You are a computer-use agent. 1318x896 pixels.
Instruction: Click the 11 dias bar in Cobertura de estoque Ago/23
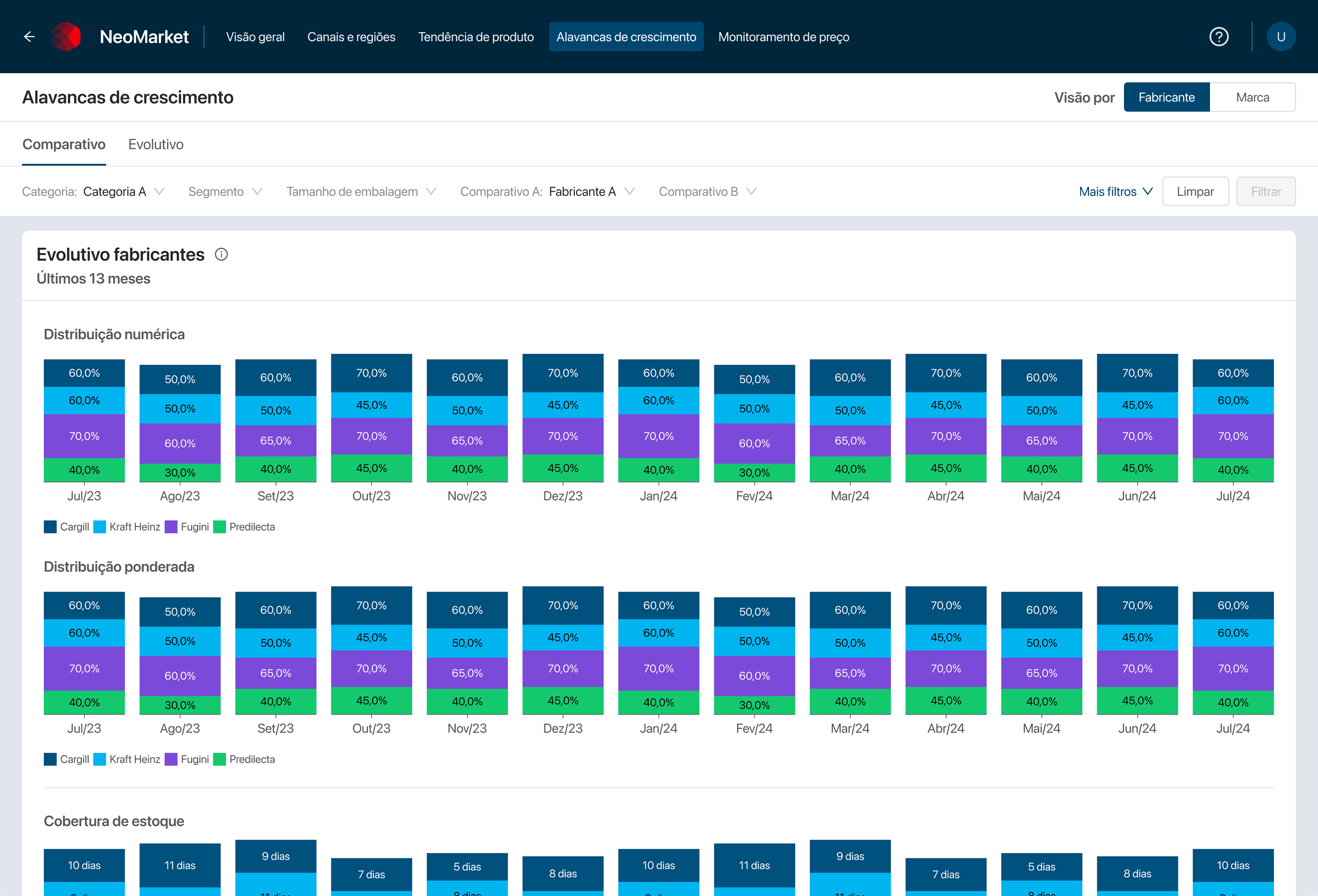click(x=180, y=865)
